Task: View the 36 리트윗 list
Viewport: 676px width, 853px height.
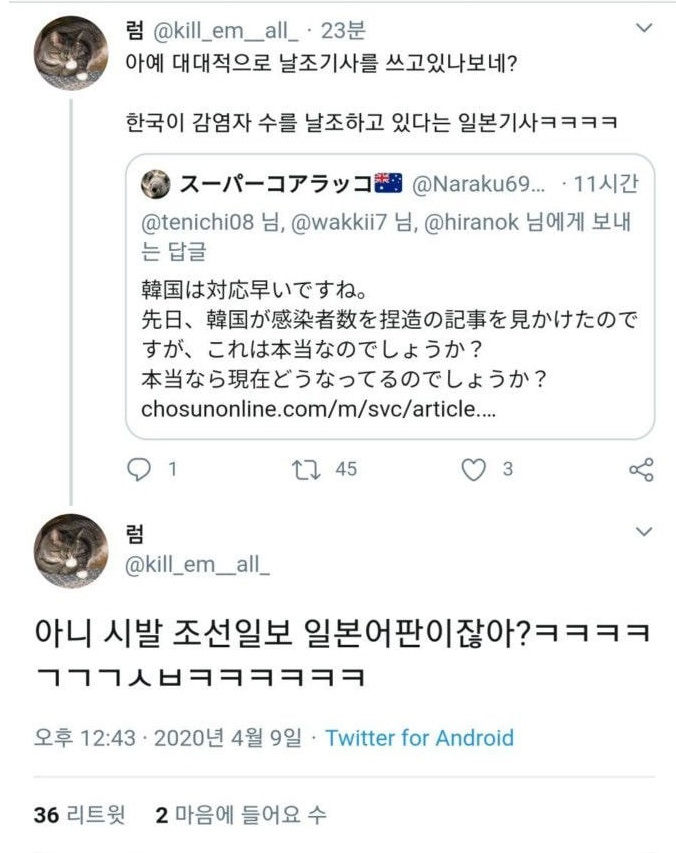Action: tap(80, 815)
